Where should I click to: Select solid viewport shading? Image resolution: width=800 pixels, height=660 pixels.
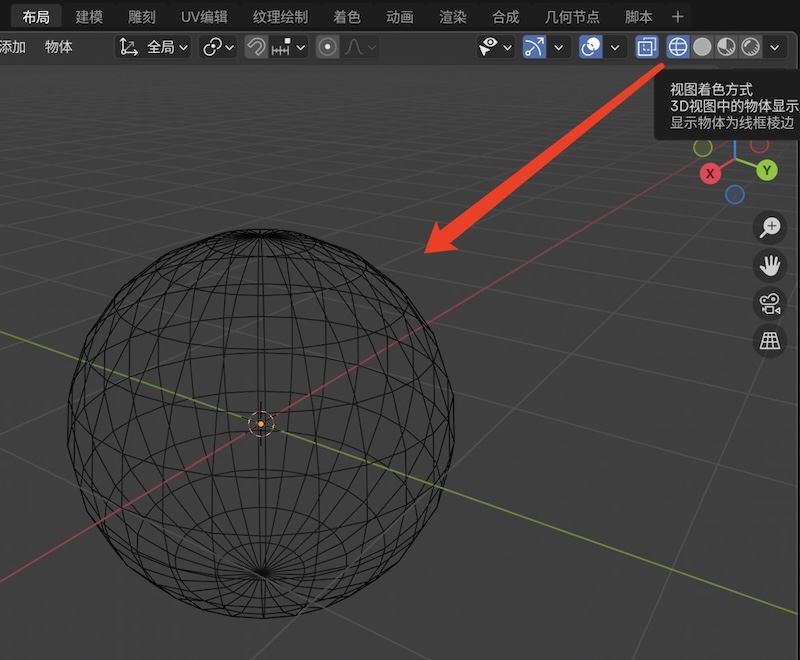(x=702, y=47)
